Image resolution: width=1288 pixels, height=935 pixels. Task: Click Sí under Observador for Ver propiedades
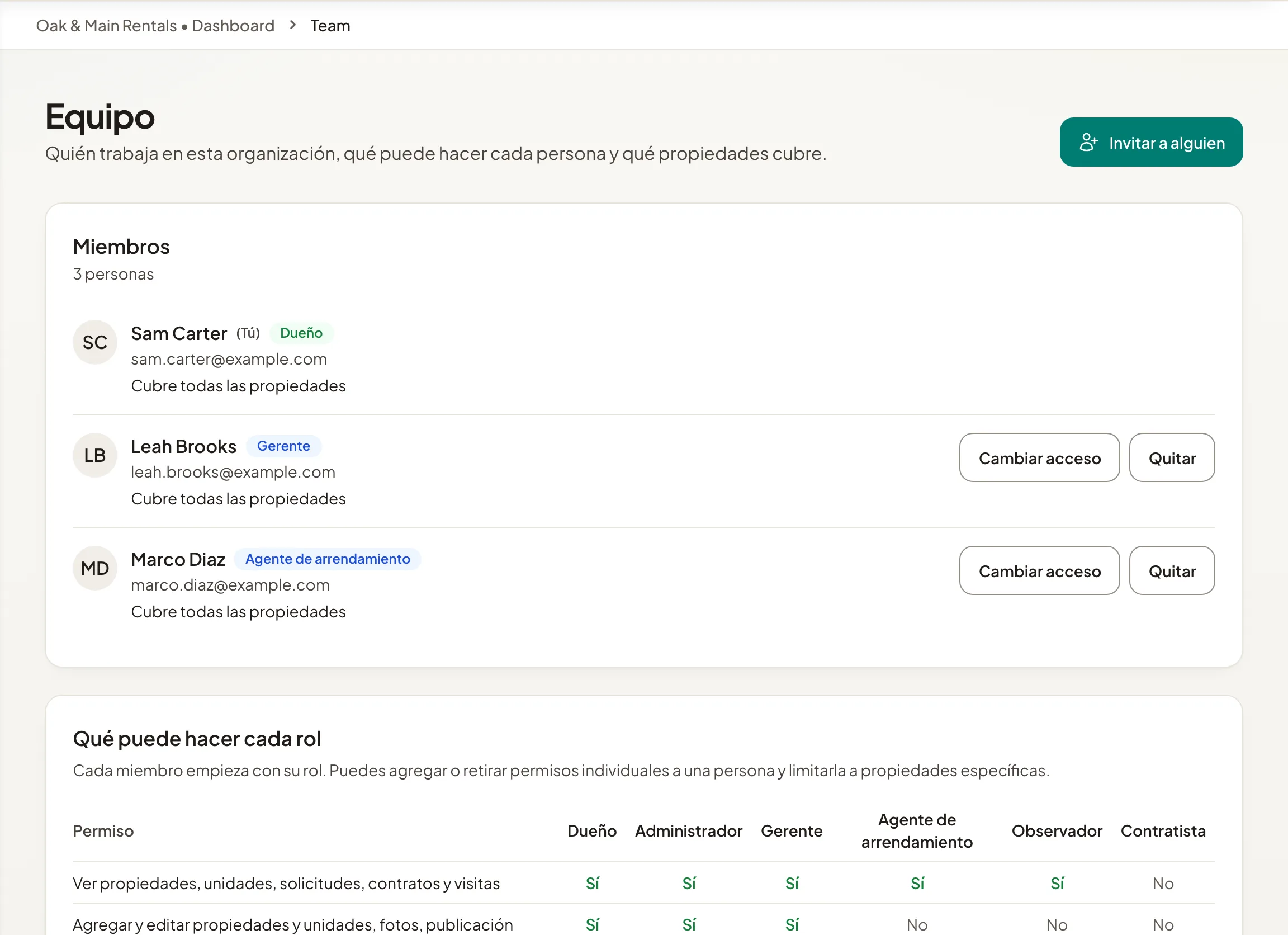click(1057, 884)
